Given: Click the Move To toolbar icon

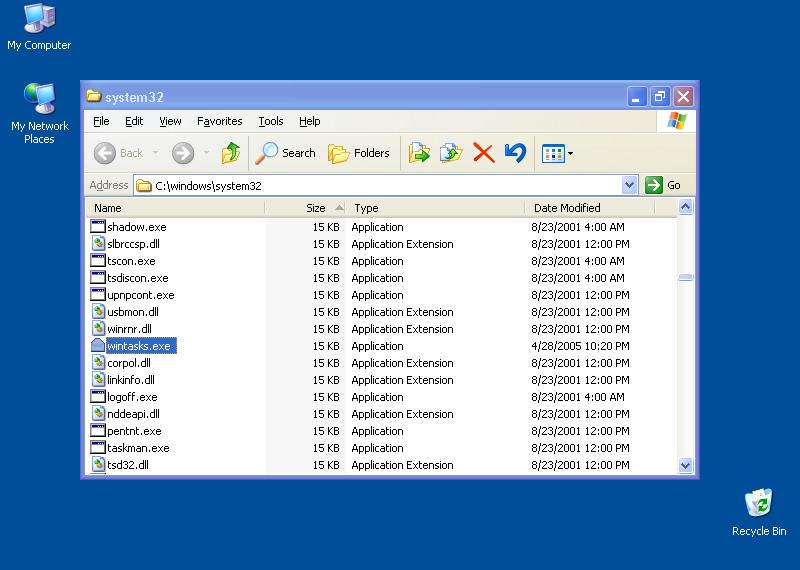Looking at the screenshot, I should pyautogui.click(x=420, y=153).
